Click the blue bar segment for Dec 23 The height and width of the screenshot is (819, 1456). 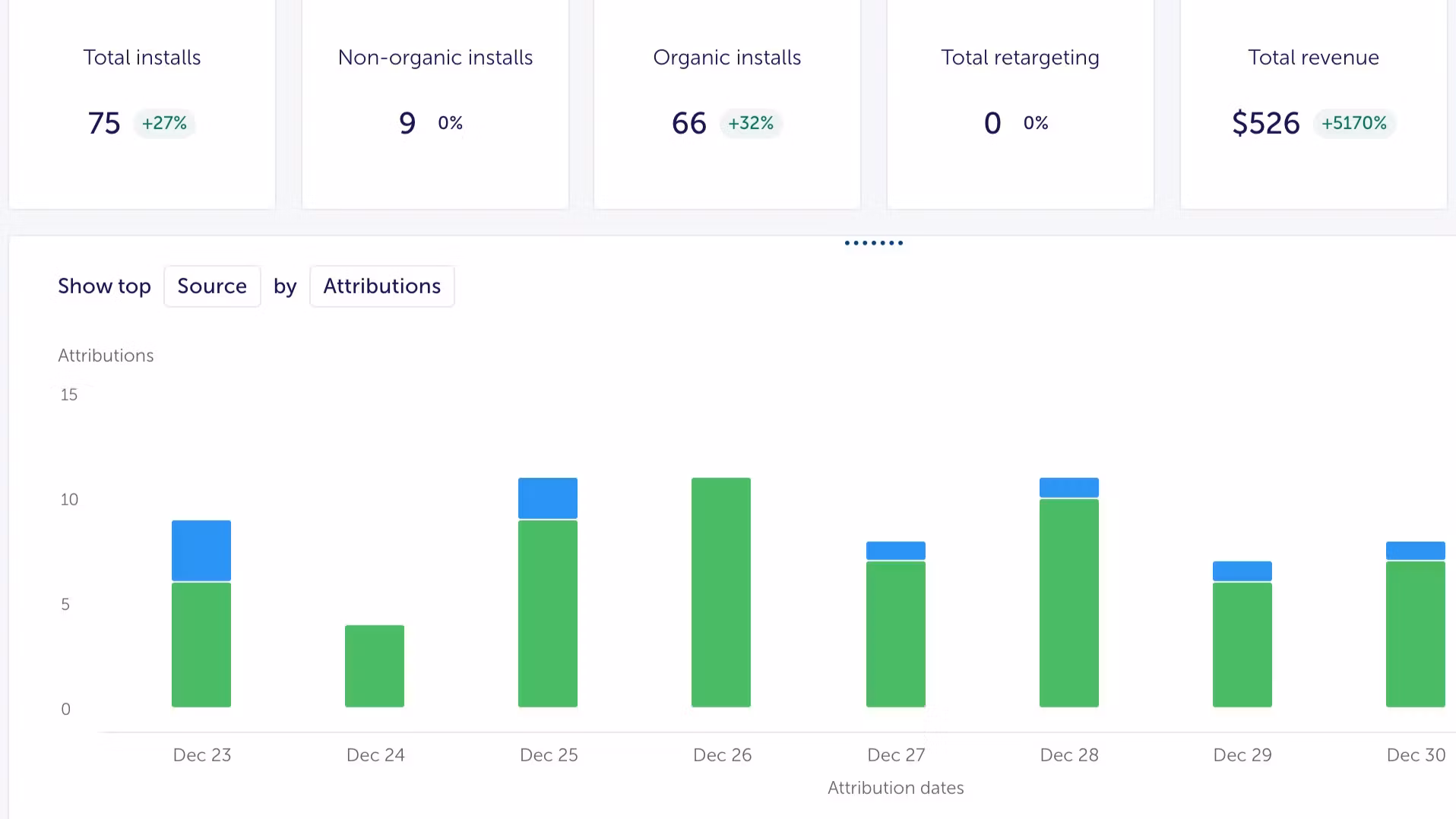point(201,550)
